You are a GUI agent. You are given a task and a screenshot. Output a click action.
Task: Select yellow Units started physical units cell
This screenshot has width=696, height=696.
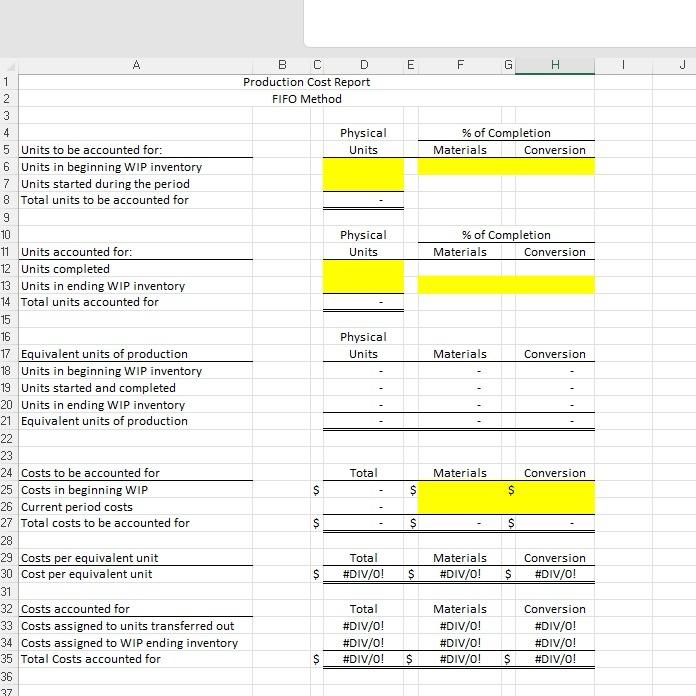pos(364,183)
